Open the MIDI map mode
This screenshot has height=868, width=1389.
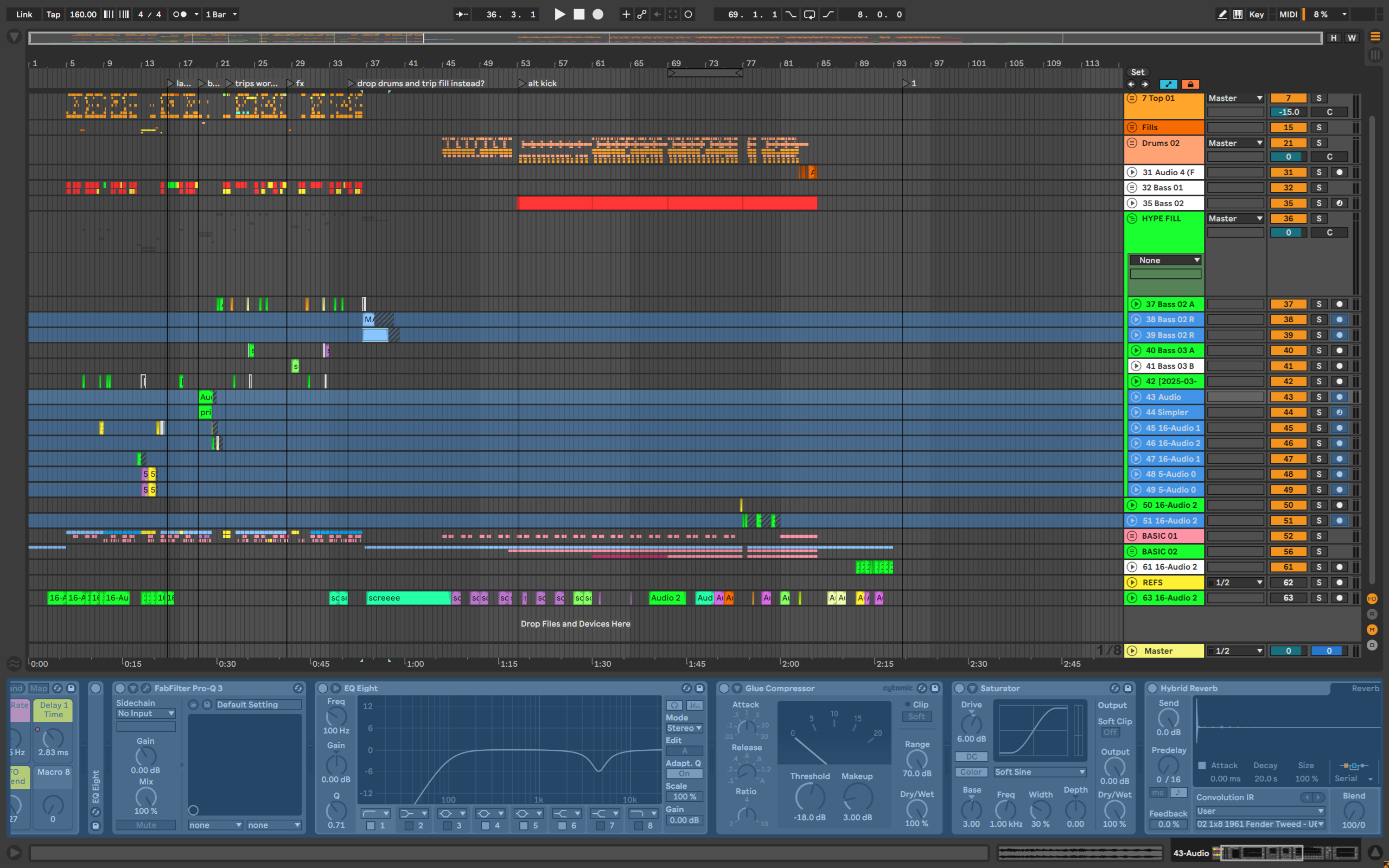point(1288,14)
